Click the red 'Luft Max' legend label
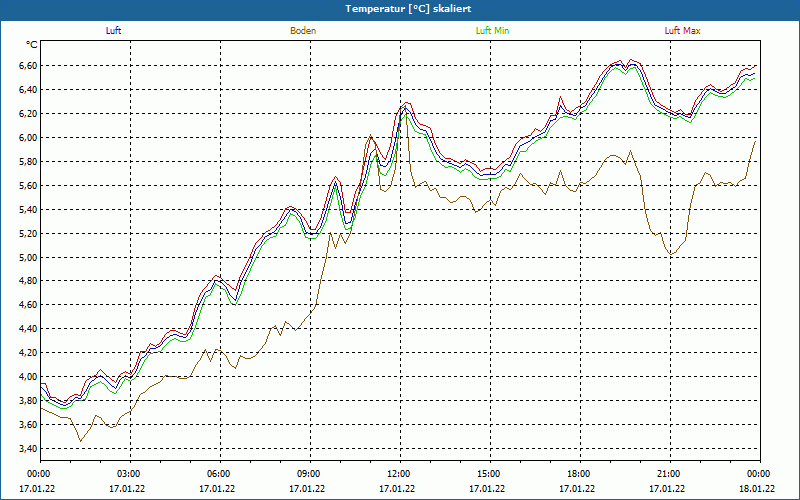 click(x=682, y=31)
